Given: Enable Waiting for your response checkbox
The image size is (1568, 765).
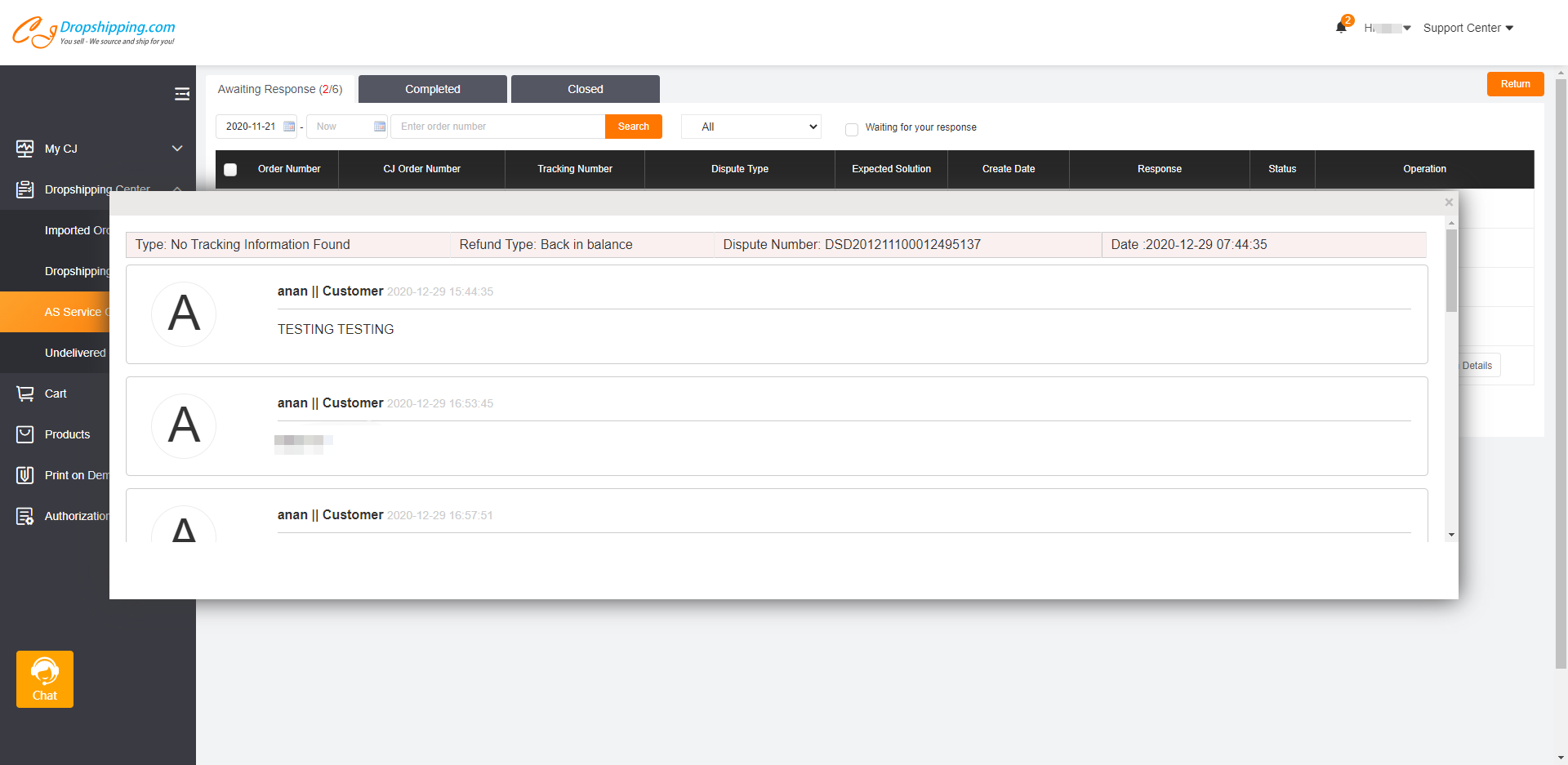Looking at the screenshot, I should [x=852, y=129].
